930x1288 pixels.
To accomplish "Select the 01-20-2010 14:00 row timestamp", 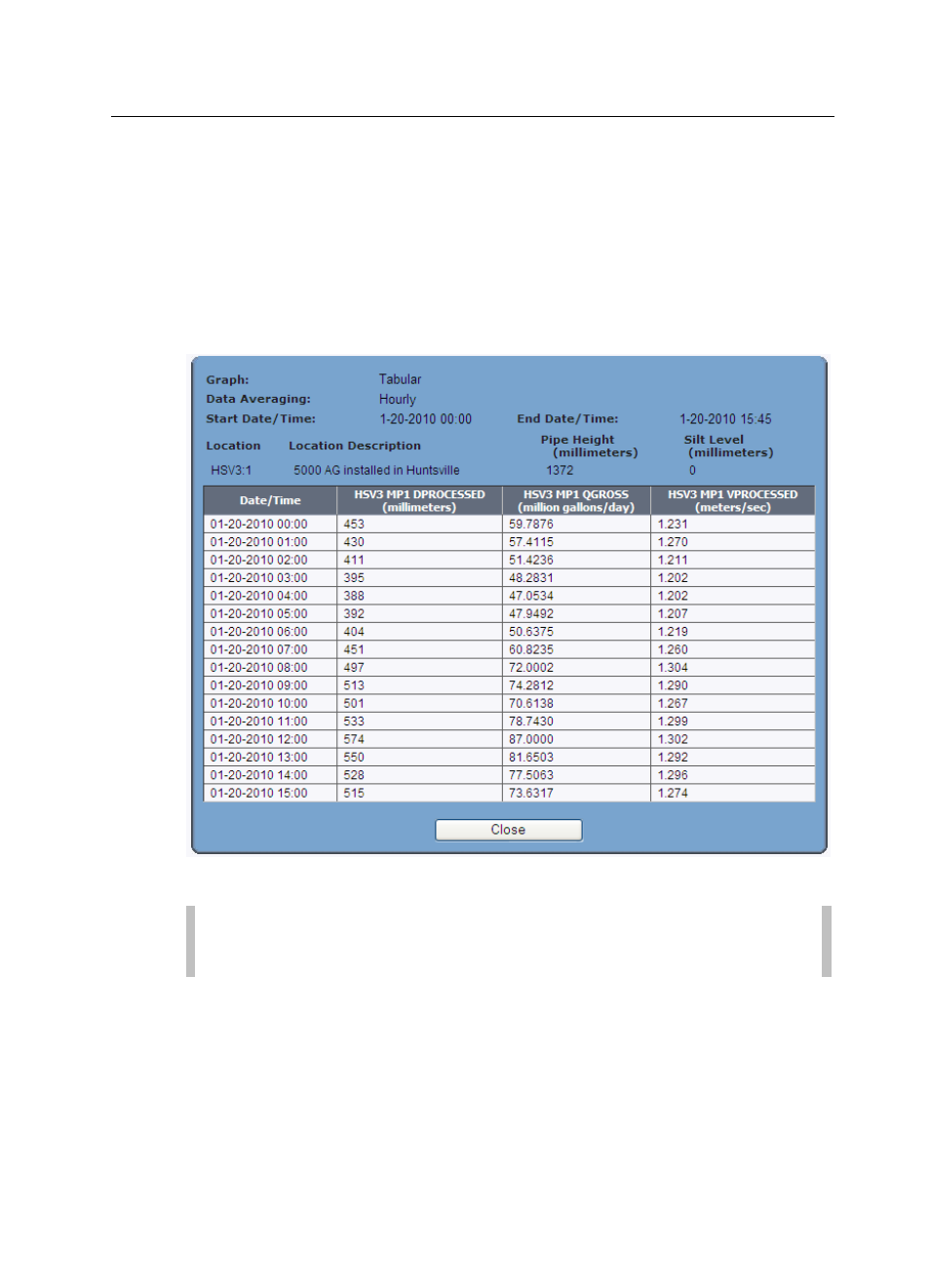I will (x=258, y=775).
